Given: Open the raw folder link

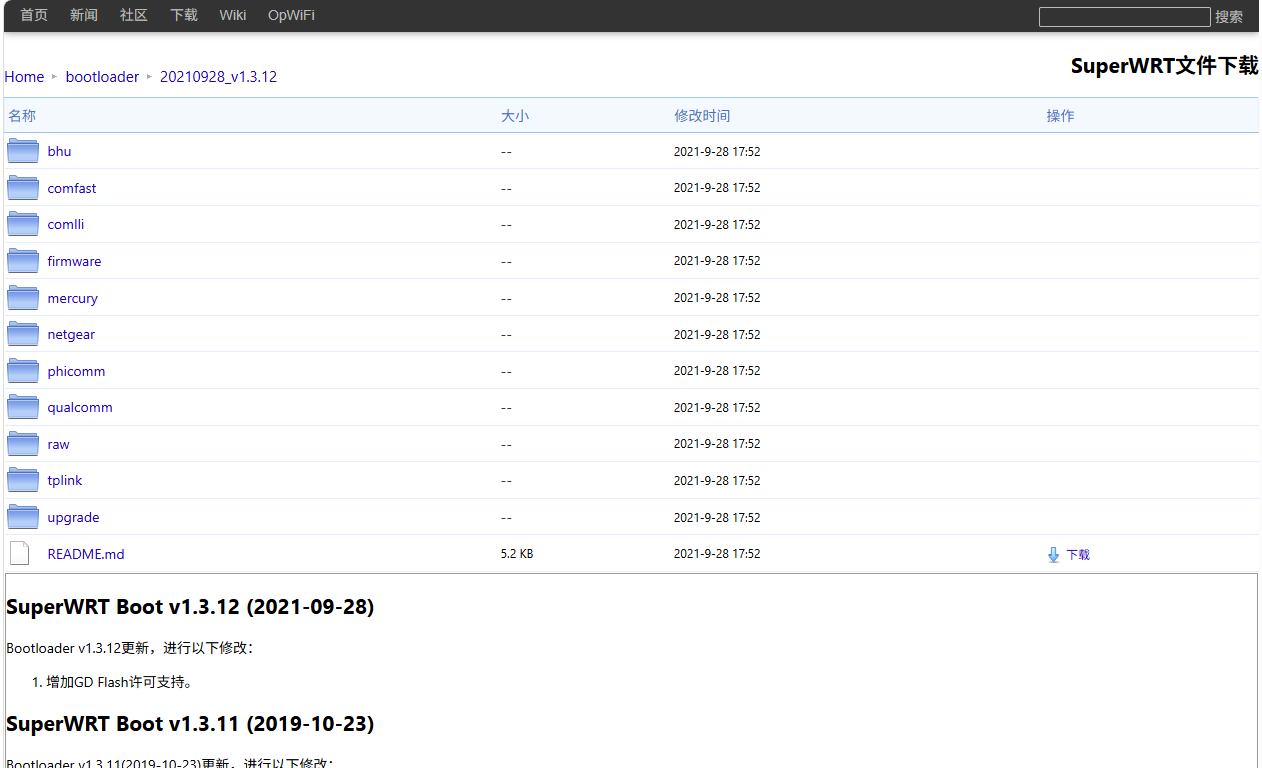Looking at the screenshot, I should [x=58, y=444].
